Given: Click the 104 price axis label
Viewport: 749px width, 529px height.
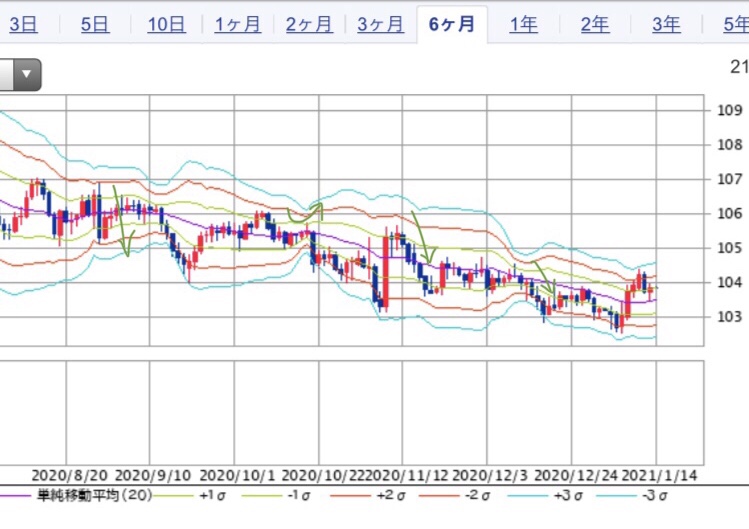Looking at the screenshot, I should (730, 282).
